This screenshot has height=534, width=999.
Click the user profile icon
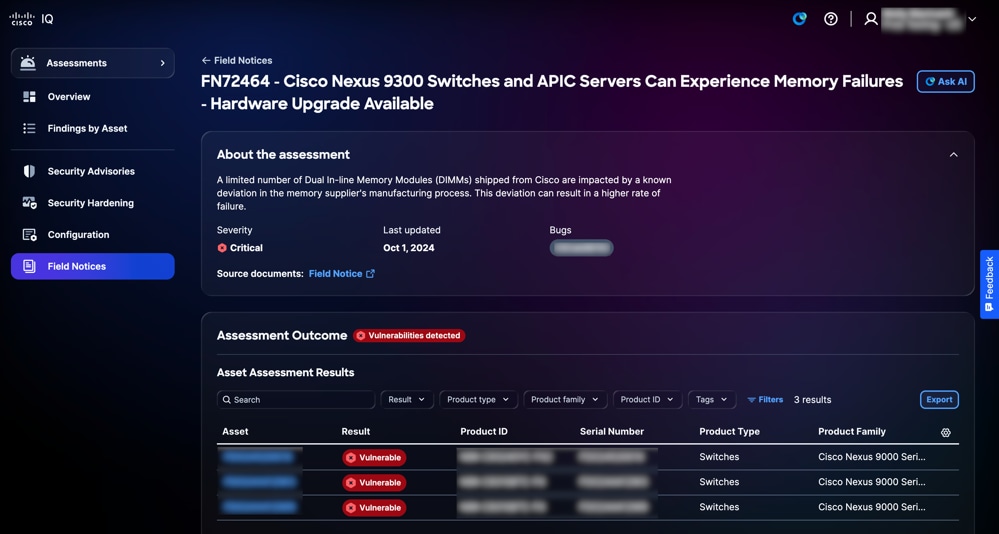(871, 19)
